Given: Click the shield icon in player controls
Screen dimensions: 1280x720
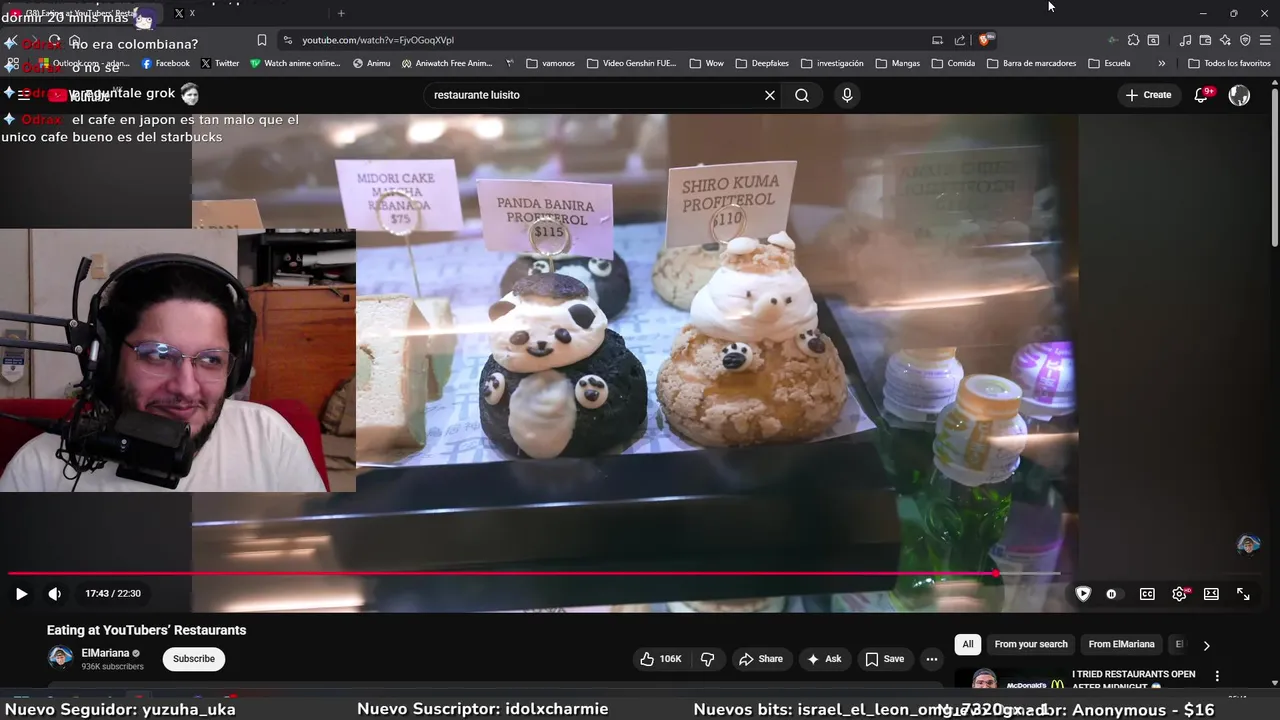Looking at the screenshot, I should pos(1082,594).
